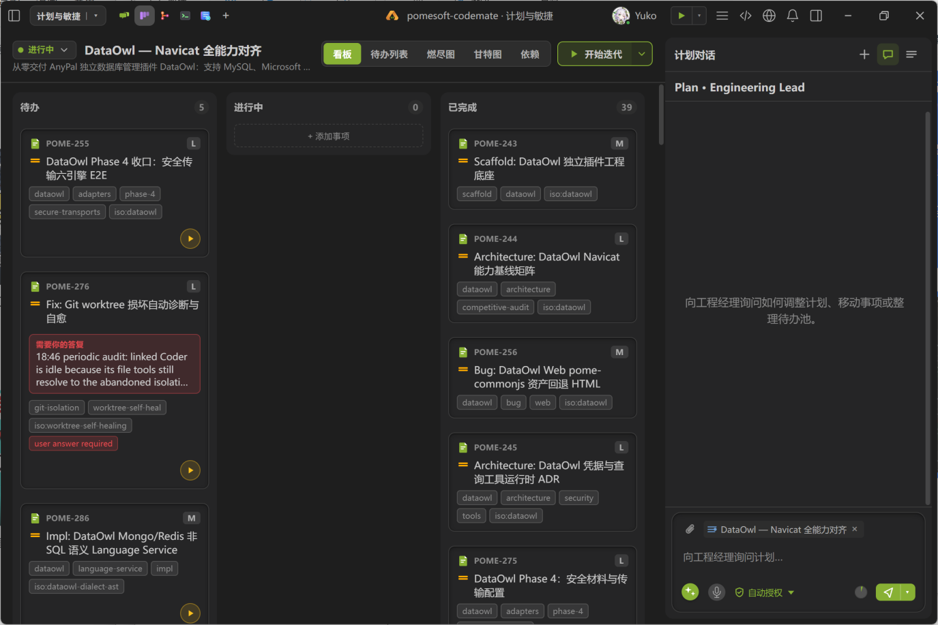Start POME-255 with its play button
Viewport: 938px width, 625px height.
(190, 239)
